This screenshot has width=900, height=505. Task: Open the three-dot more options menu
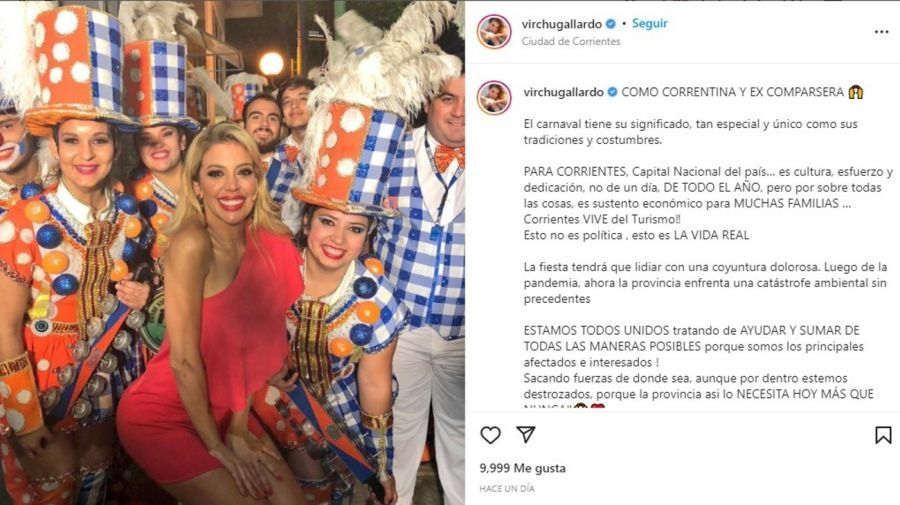882,32
